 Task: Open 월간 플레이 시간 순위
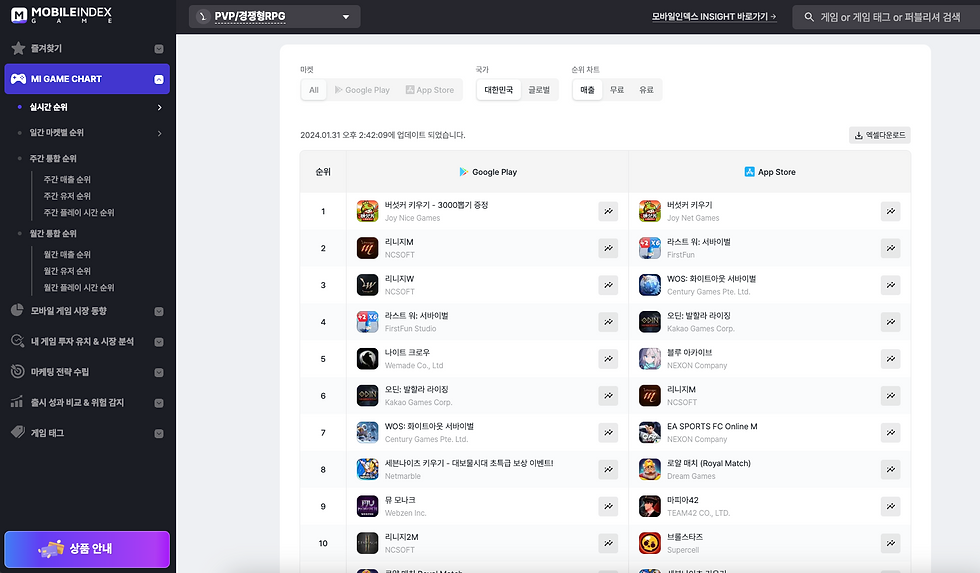pos(79,287)
